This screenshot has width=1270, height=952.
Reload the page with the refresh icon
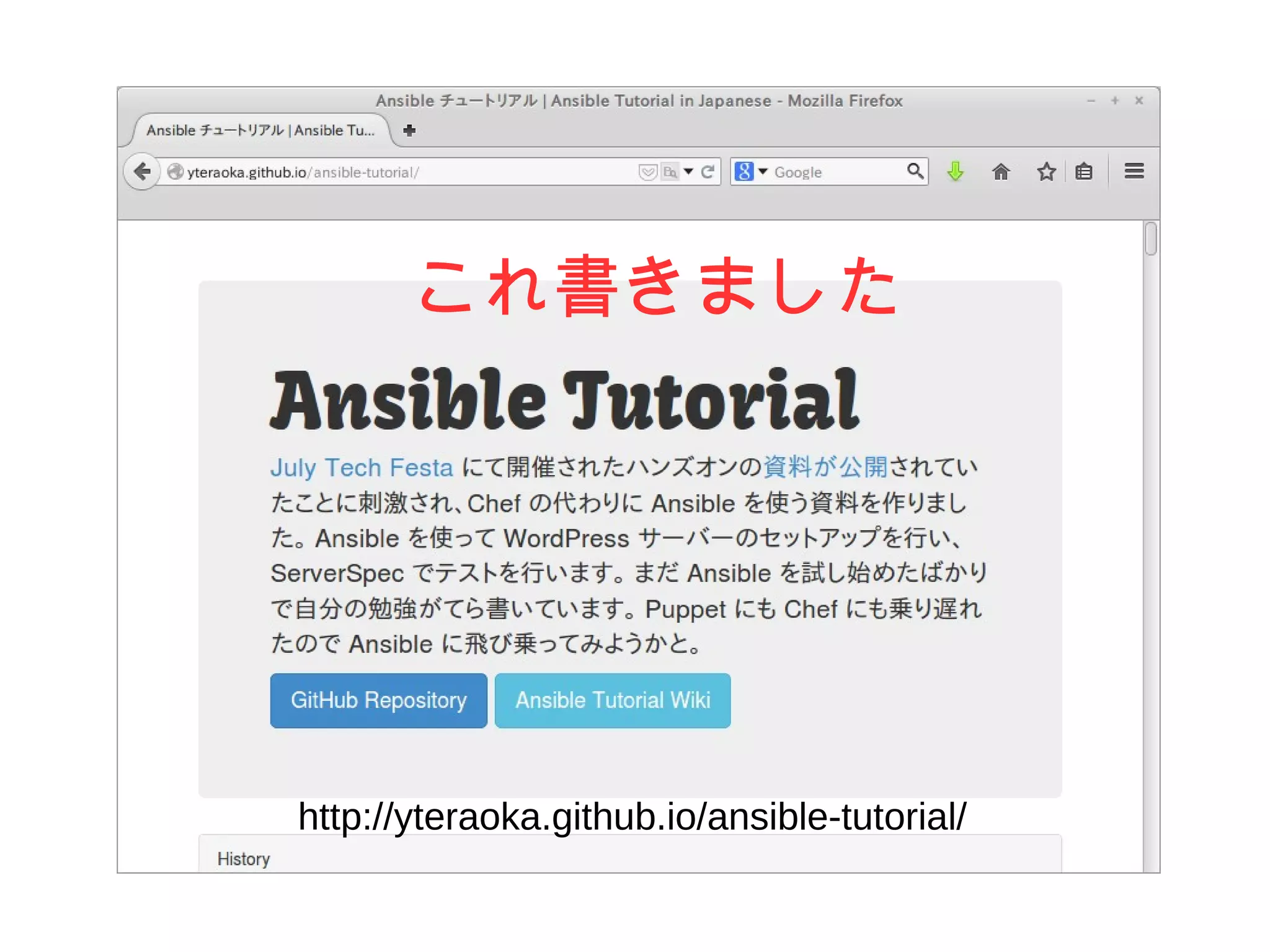point(708,172)
